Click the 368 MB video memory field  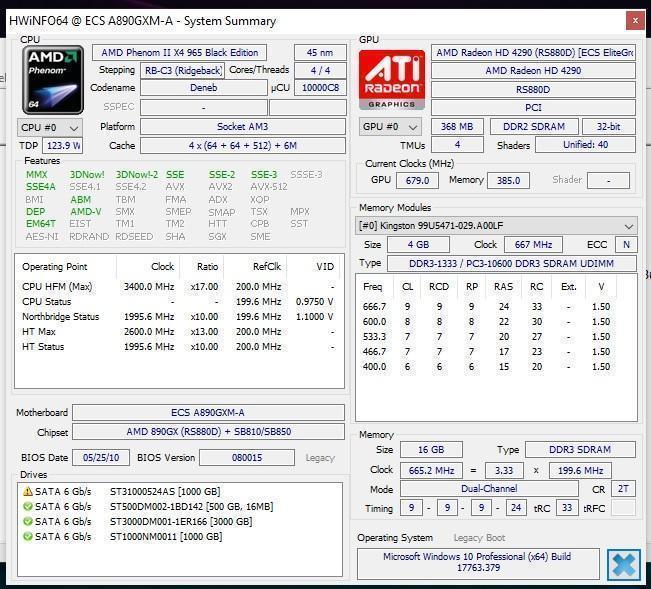(x=457, y=127)
